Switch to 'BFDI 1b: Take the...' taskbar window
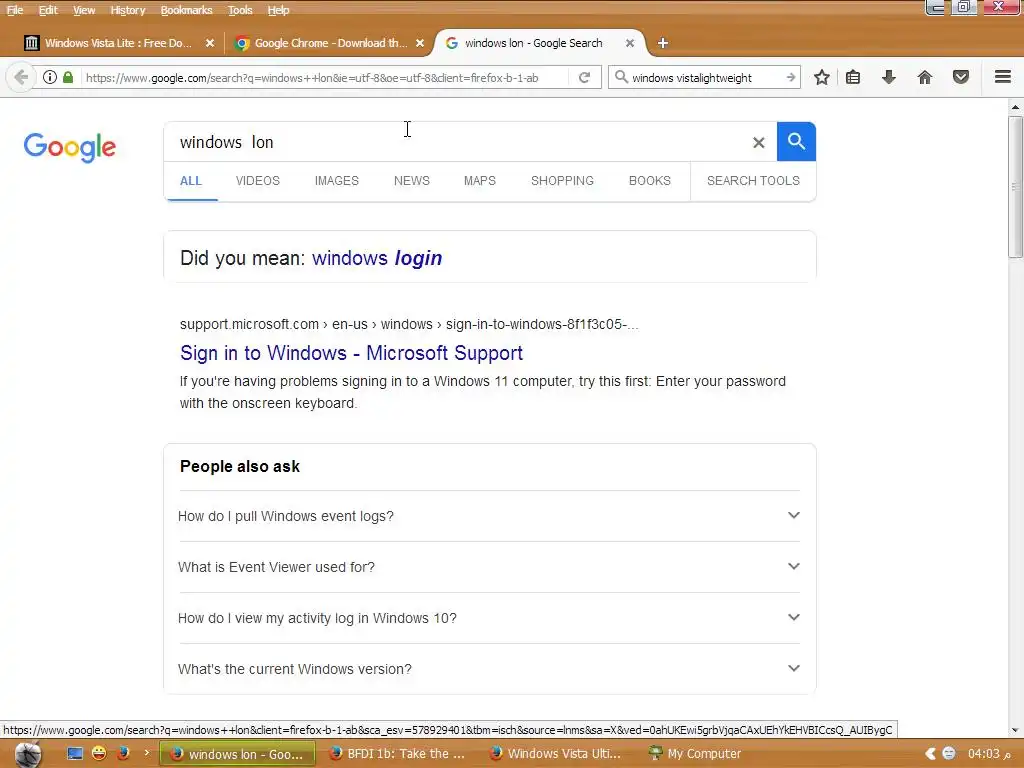Image resolution: width=1024 pixels, height=768 pixels. click(397, 754)
